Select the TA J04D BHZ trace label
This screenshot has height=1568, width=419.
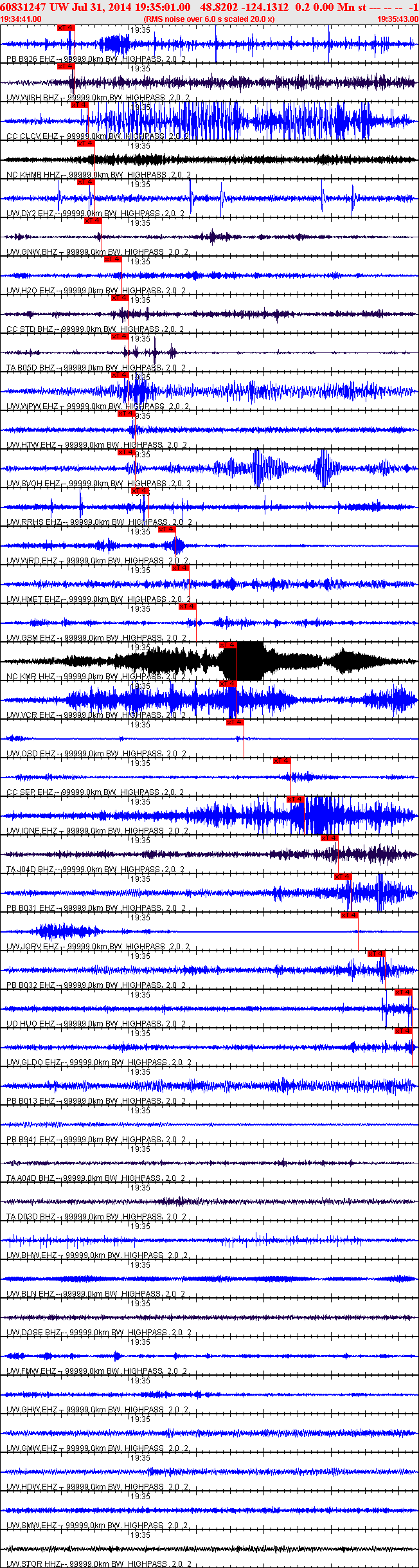pos(96,870)
